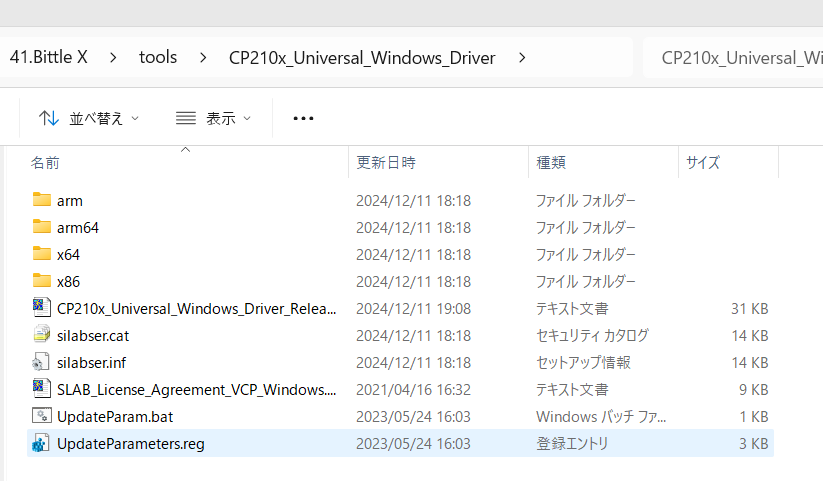This screenshot has height=481, width=823.
Task: Open the 並べ替え sort dropdown
Action: (89, 118)
